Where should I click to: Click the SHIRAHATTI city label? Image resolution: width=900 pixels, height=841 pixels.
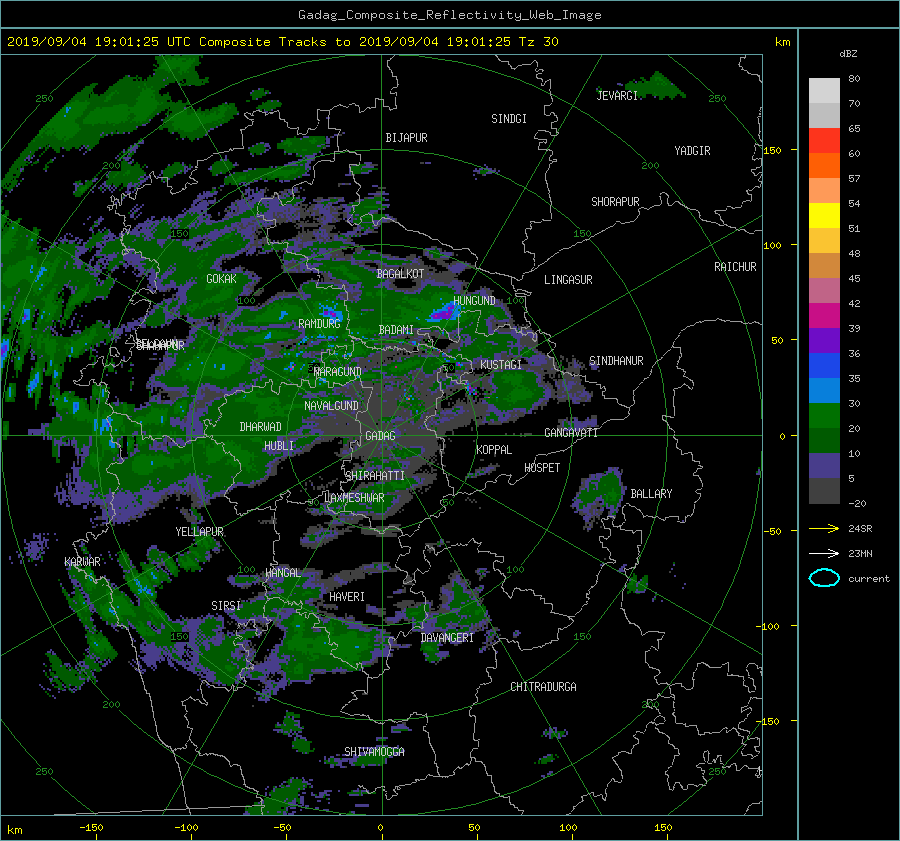(375, 475)
